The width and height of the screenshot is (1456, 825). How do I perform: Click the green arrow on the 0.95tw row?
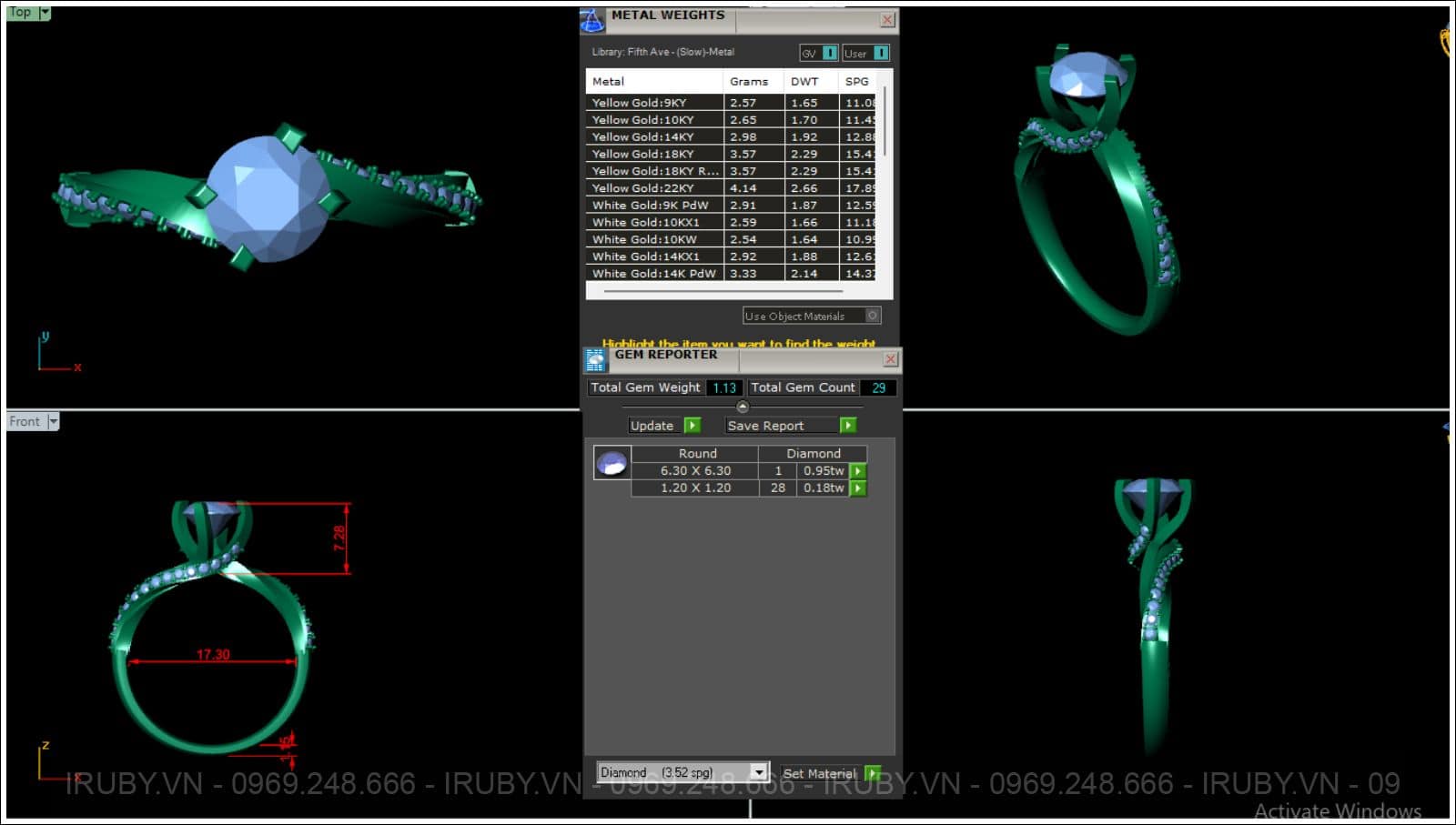[858, 471]
